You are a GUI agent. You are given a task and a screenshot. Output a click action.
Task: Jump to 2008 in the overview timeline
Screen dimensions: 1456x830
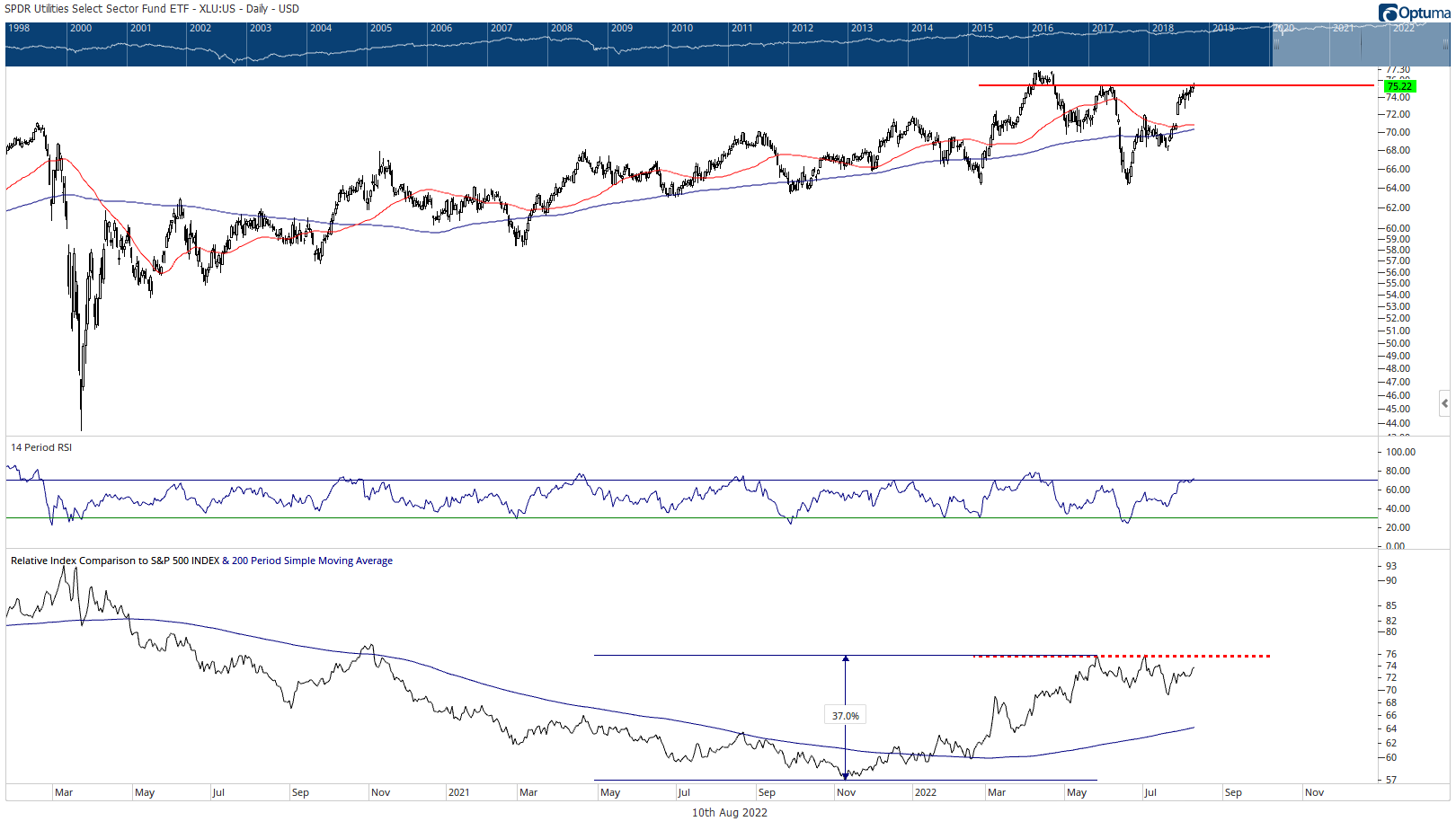coord(563,29)
